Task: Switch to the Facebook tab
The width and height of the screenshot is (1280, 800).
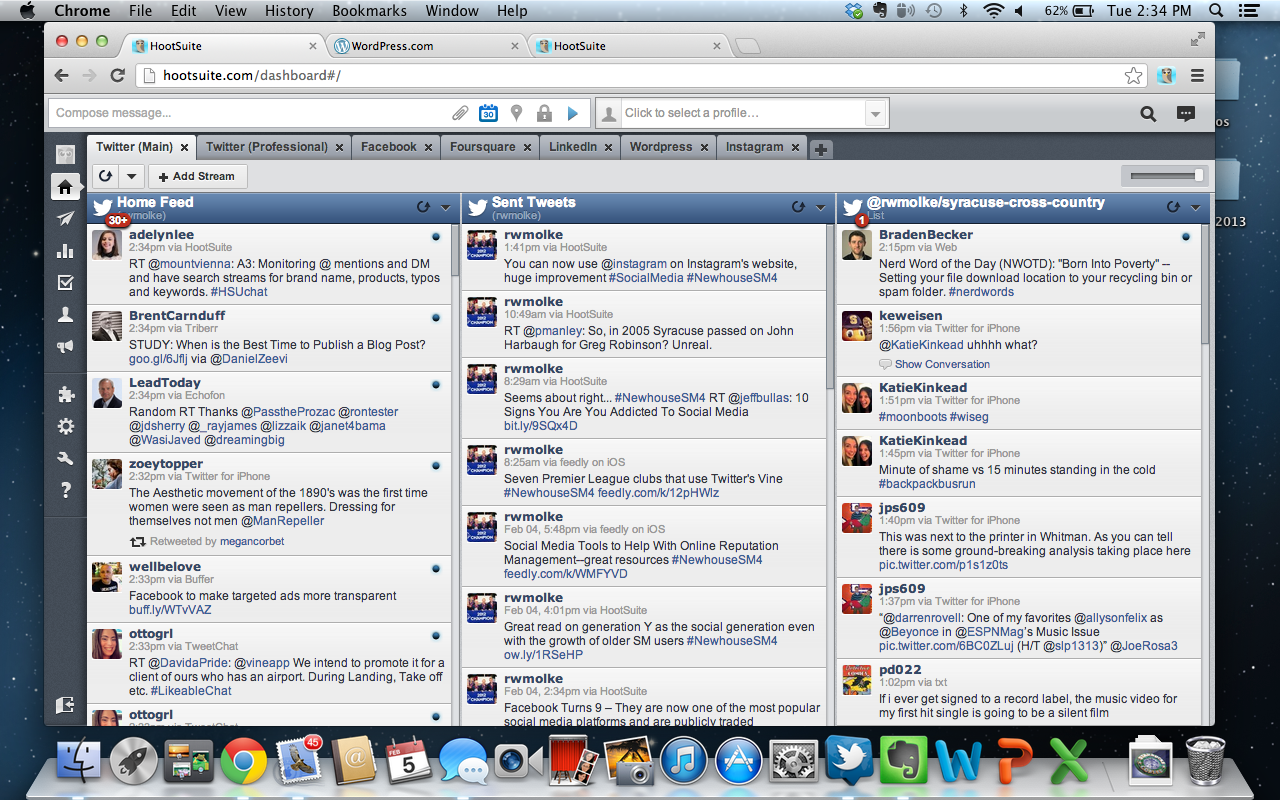Action: (x=388, y=147)
